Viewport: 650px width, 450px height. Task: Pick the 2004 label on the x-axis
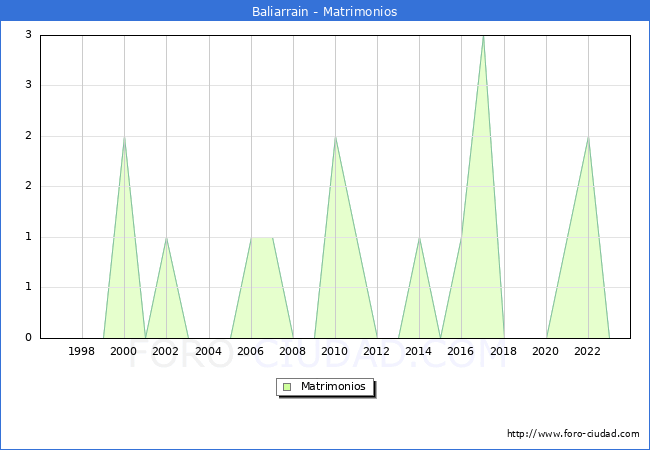tap(208, 351)
